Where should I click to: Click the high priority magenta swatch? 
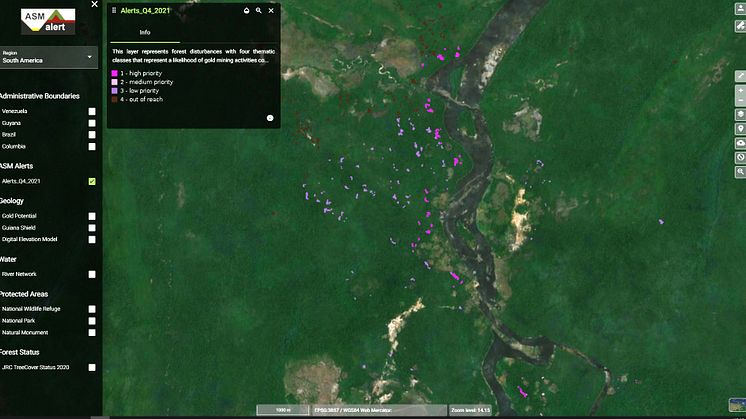[115, 73]
